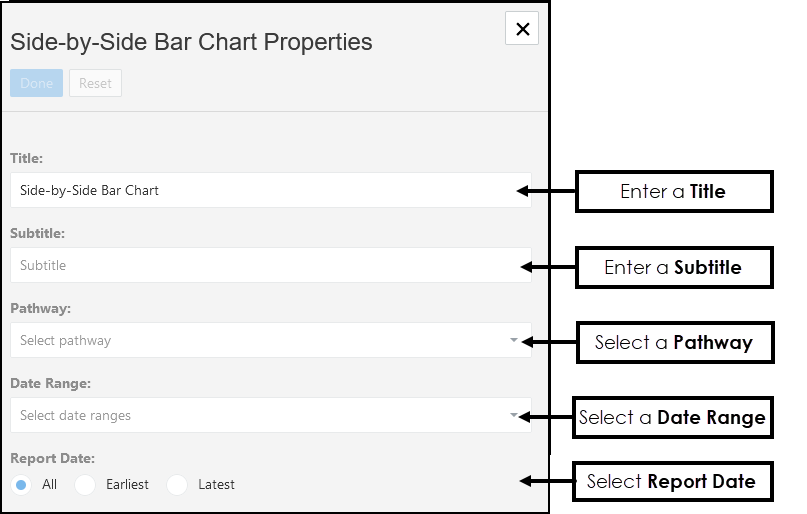Click the Done button
This screenshot has width=807, height=514.
point(36,83)
